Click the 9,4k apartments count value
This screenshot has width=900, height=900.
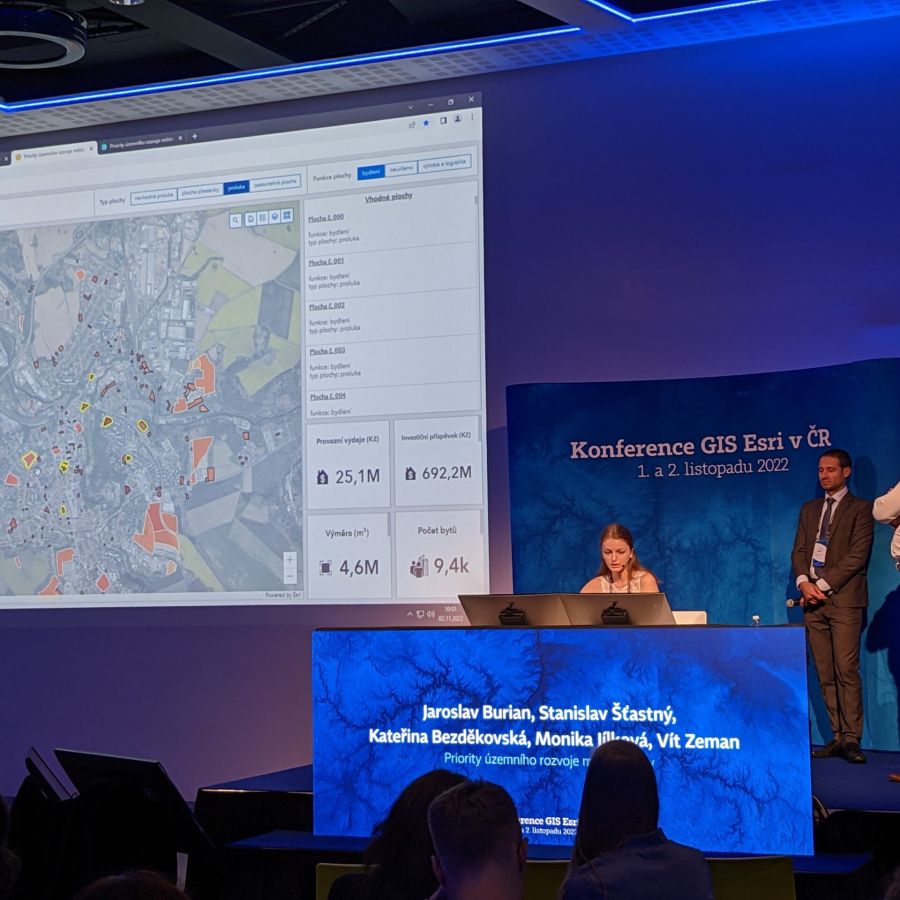pyautogui.click(x=451, y=566)
